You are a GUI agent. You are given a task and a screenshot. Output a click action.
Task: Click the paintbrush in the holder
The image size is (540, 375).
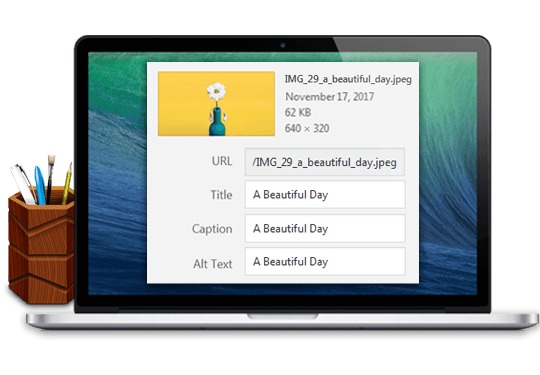[x=50, y=179]
